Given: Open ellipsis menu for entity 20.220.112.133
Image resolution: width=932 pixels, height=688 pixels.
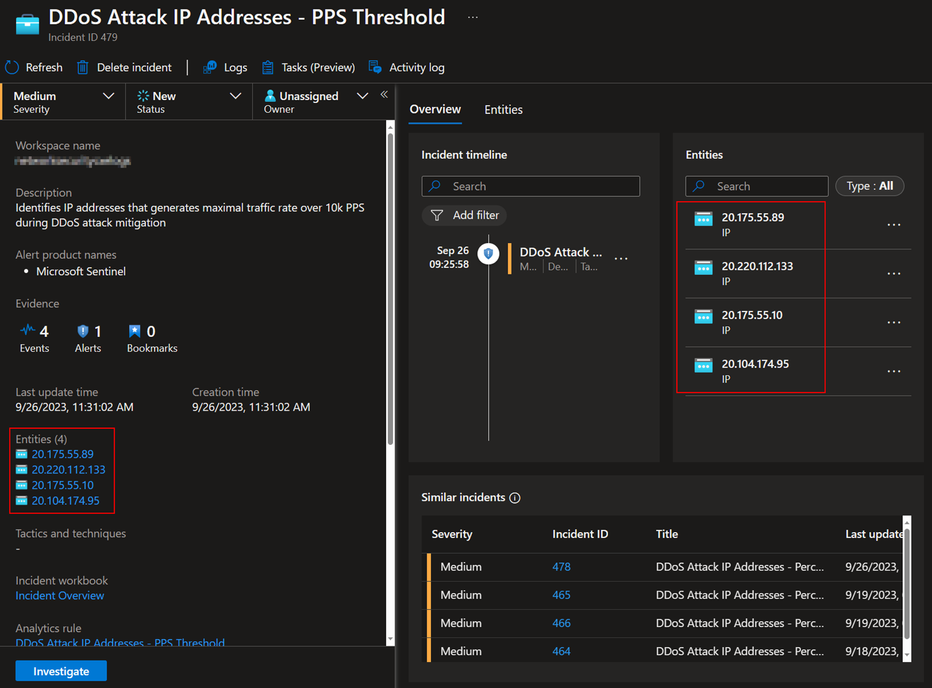Looking at the screenshot, I should tap(894, 274).
